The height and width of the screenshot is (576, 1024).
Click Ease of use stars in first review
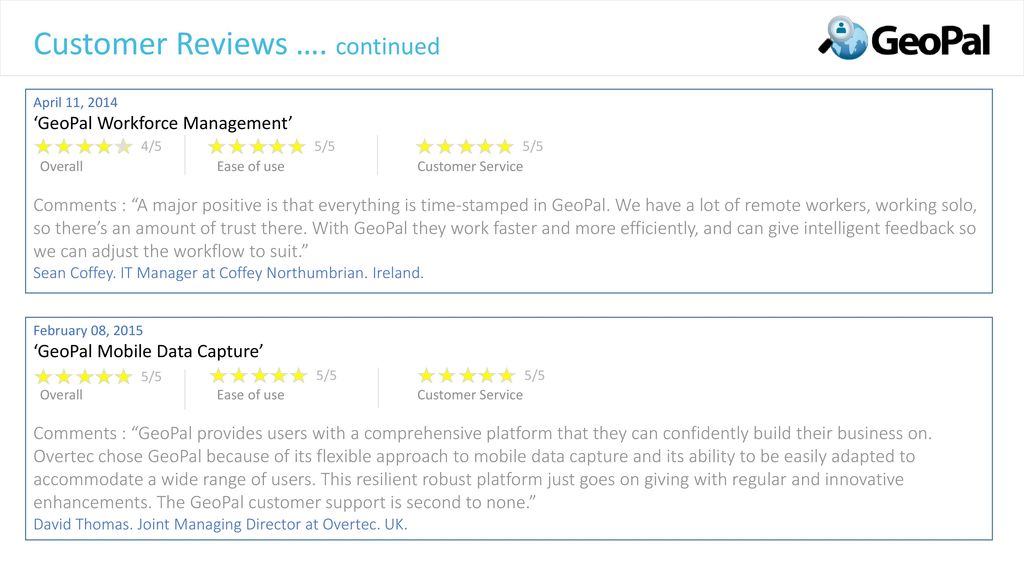tap(257, 146)
